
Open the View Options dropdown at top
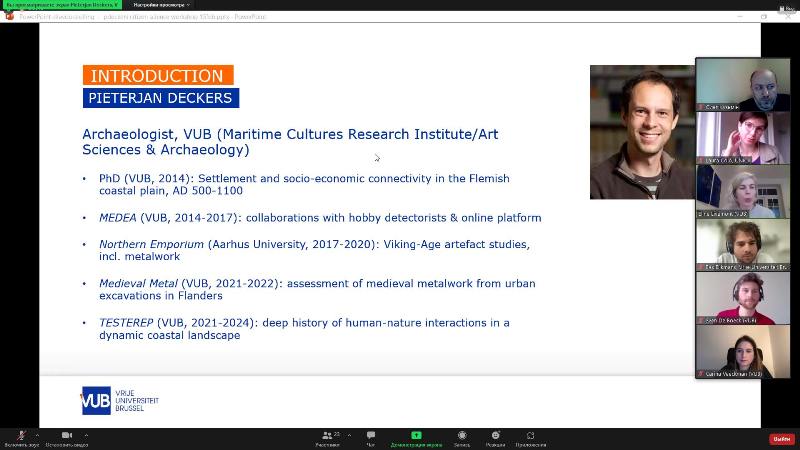coord(160,5)
